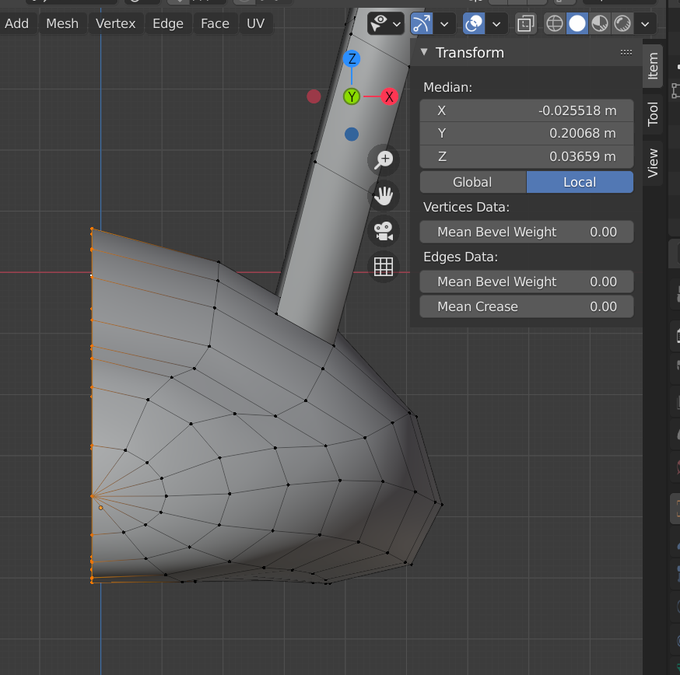This screenshot has height=675, width=680.
Task: Open the Face menu
Action: coord(215,23)
